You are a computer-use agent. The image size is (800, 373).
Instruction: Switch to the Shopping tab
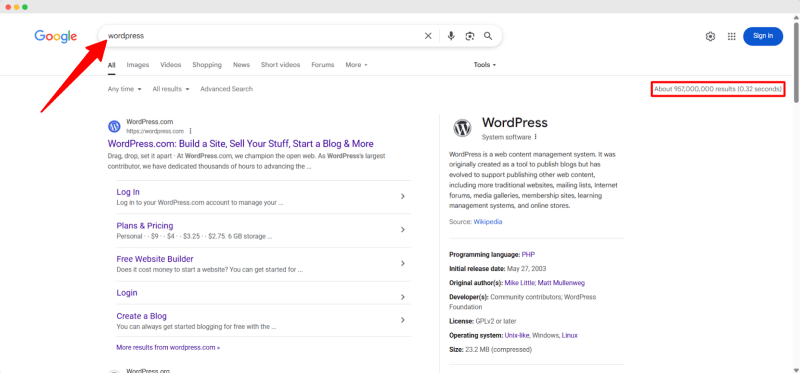[207, 65]
